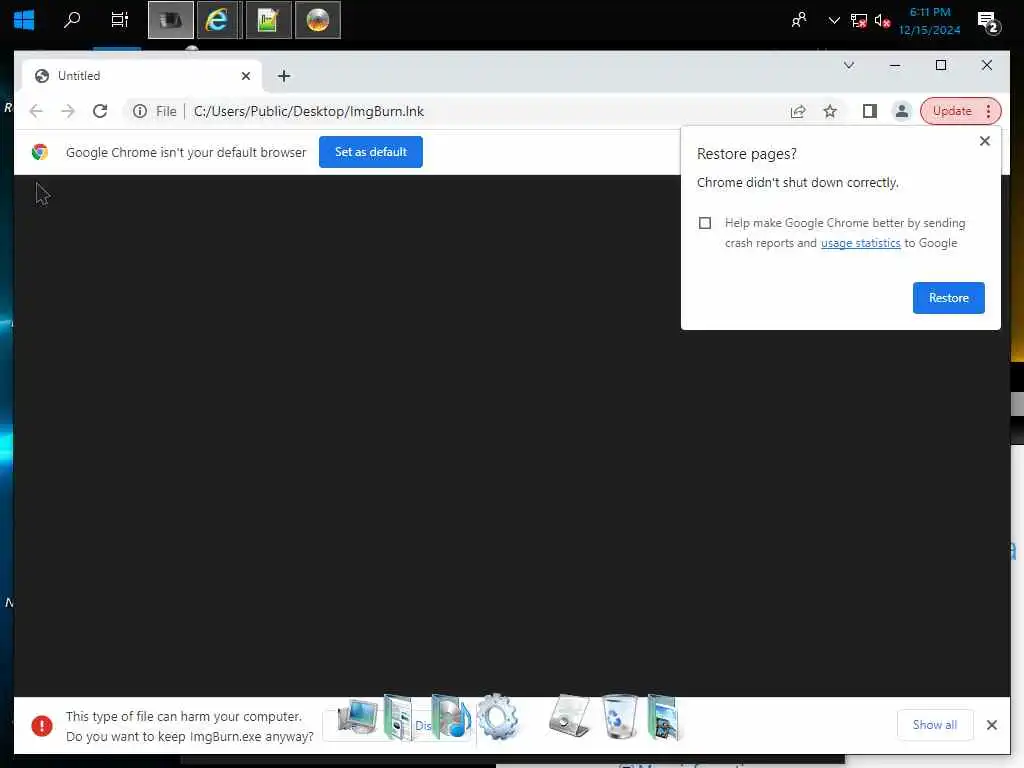Click the disk drive dock icon
The width and height of the screenshot is (1024, 768).
click(x=569, y=717)
